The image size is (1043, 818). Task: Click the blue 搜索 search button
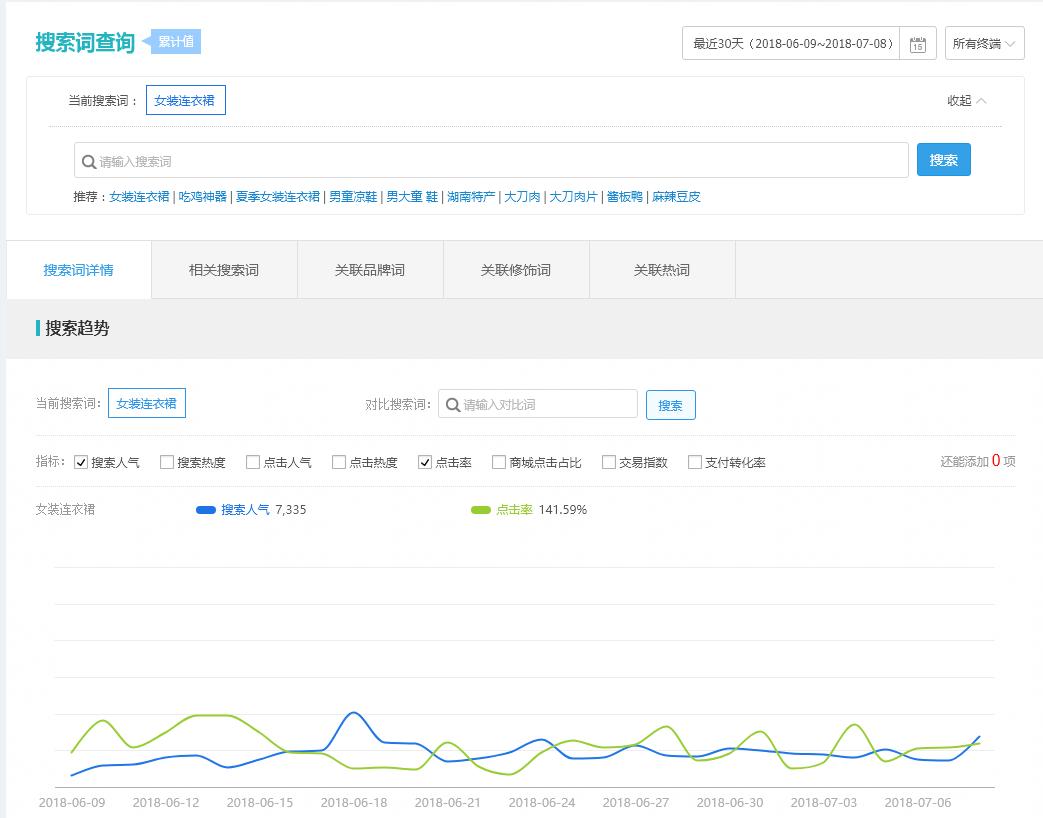click(943, 159)
